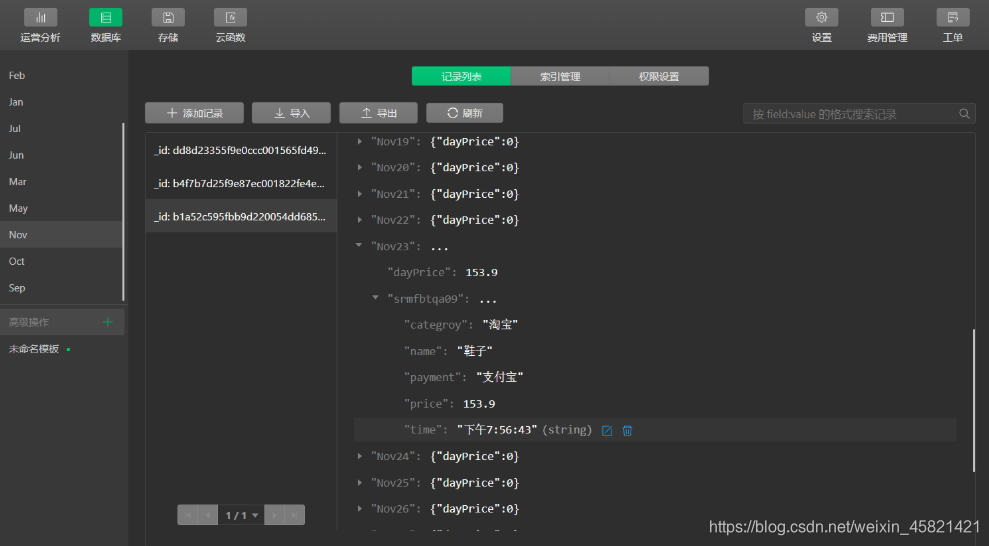The height and width of the screenshot is (546, 989).
Task: Click the payment value 支付宝
Action: pyautogui.click(x=500, y=377)
